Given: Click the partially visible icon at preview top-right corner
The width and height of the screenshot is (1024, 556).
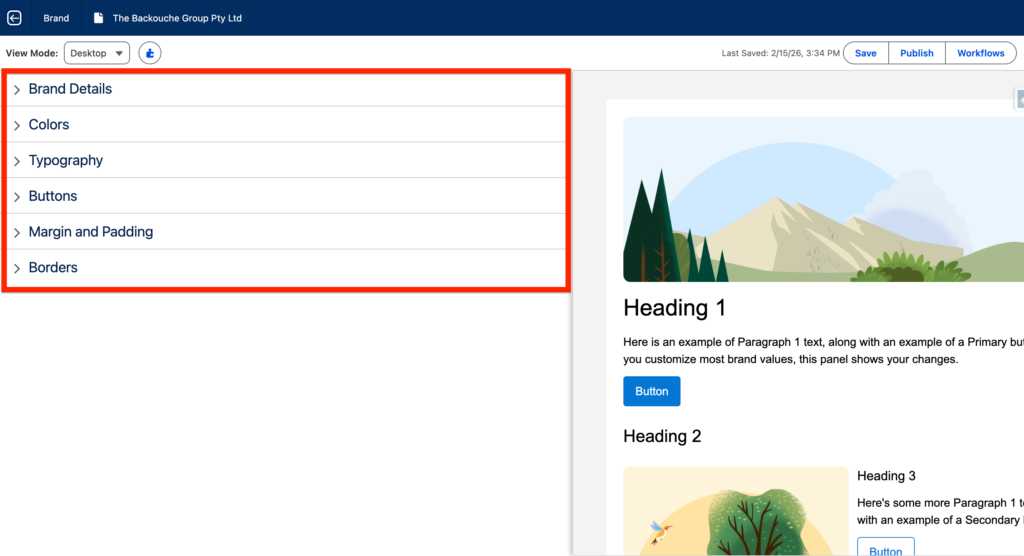Looking at the screenshot, I should (1019, 99).
